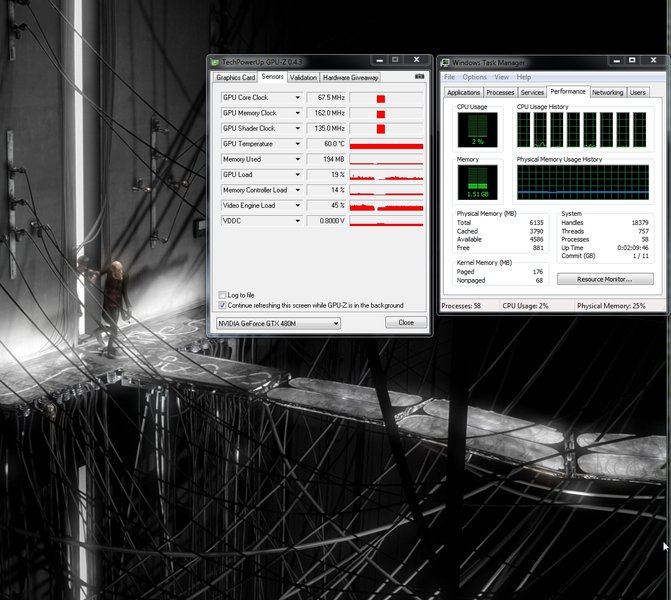Click the Physical Memory: 25% status entry
This screenshot has width=671, height=600.
click(x=611, y=306)
